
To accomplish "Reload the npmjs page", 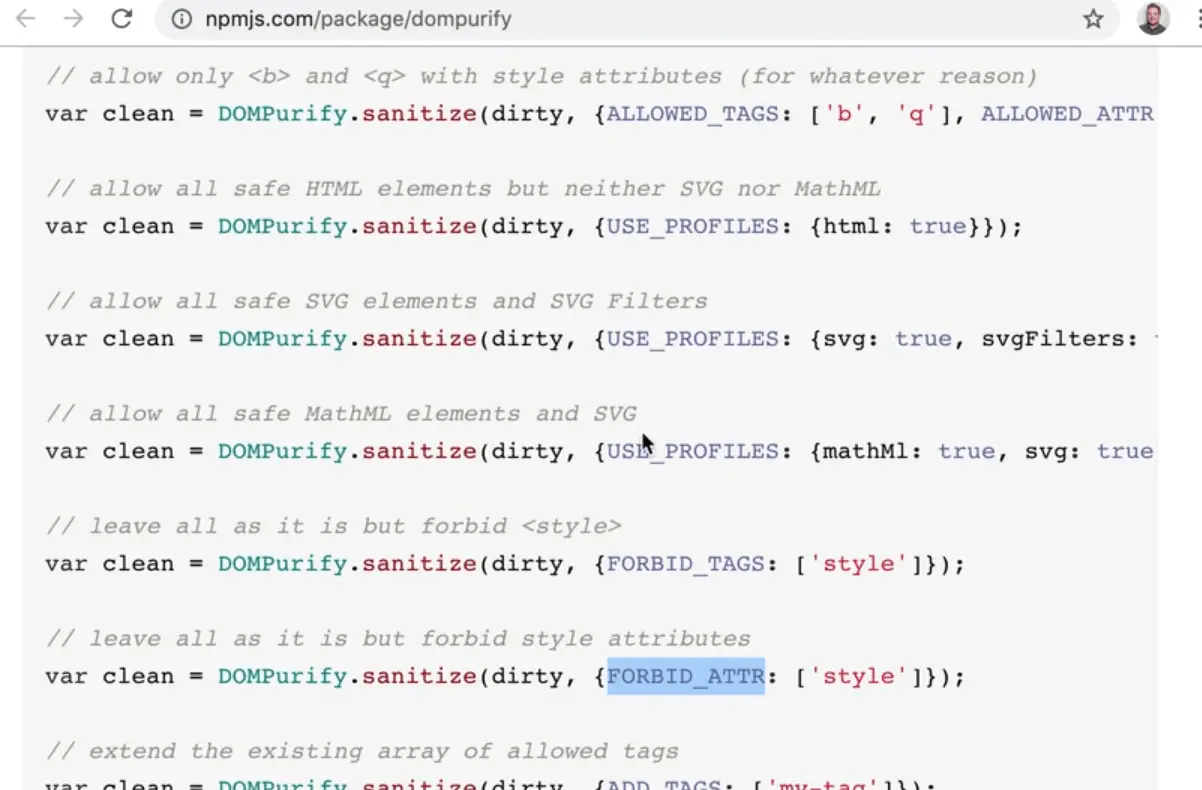I will pyautogui.click(x=122, y=19).
